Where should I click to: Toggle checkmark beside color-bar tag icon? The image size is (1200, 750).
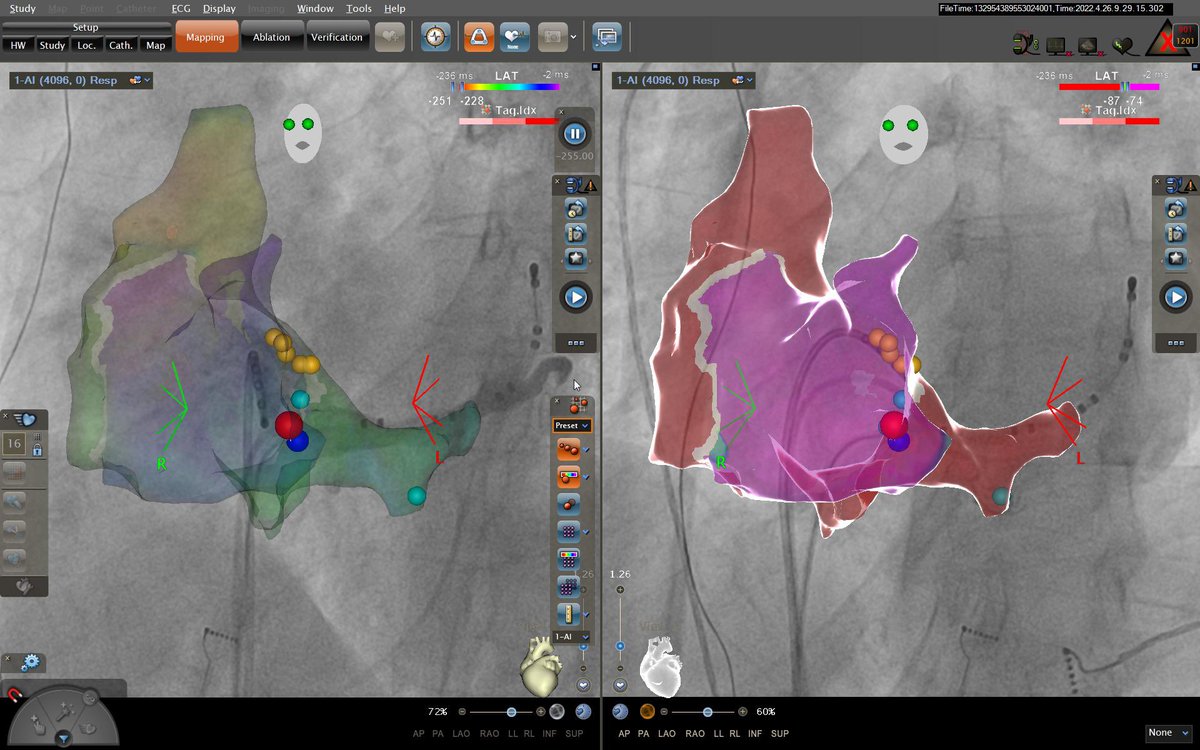(586, 478)
